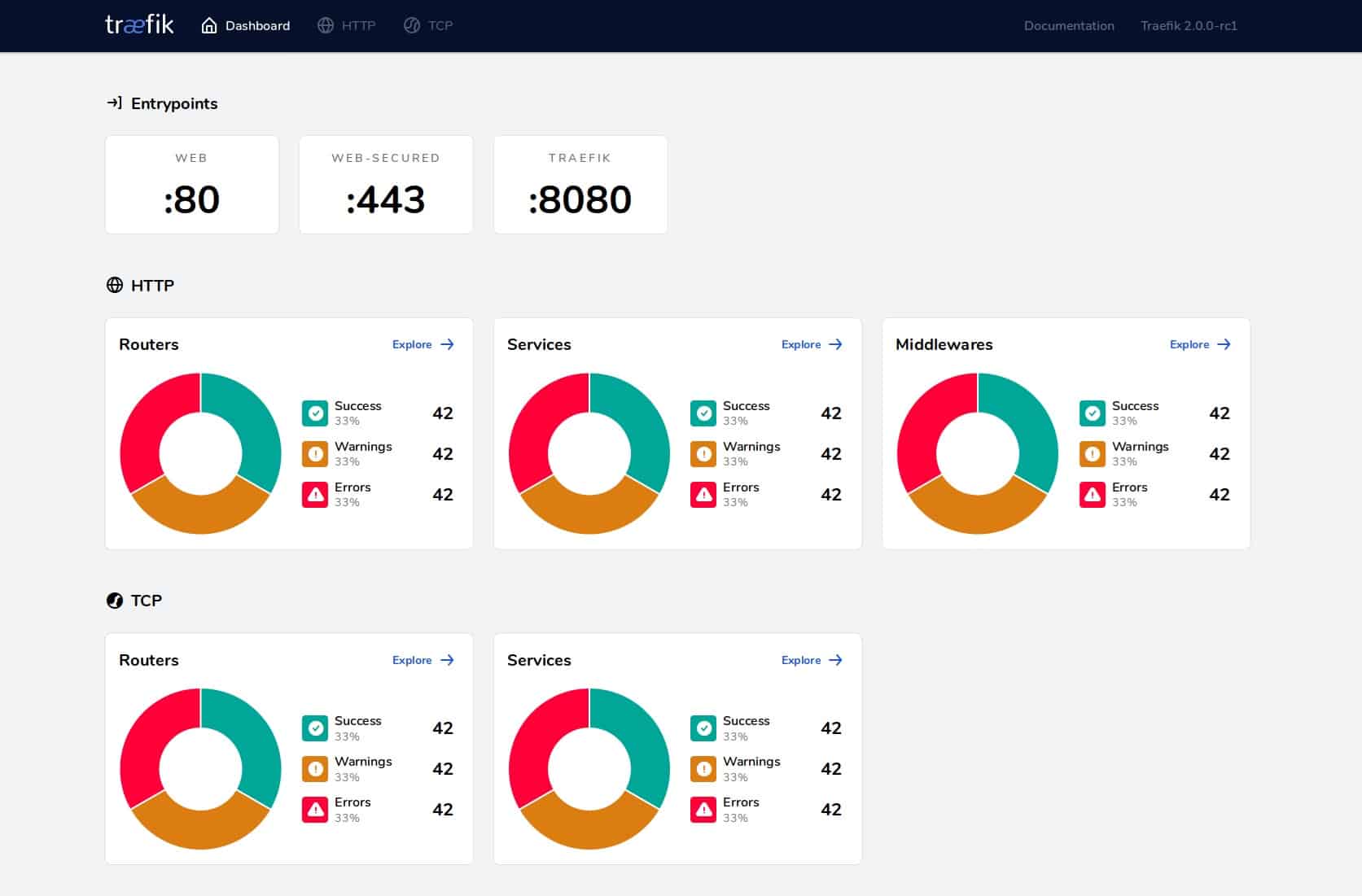The width and height of the screenshot is (1362, 896).
Task: Open the Dashboard tab
Action: point(246,25)
